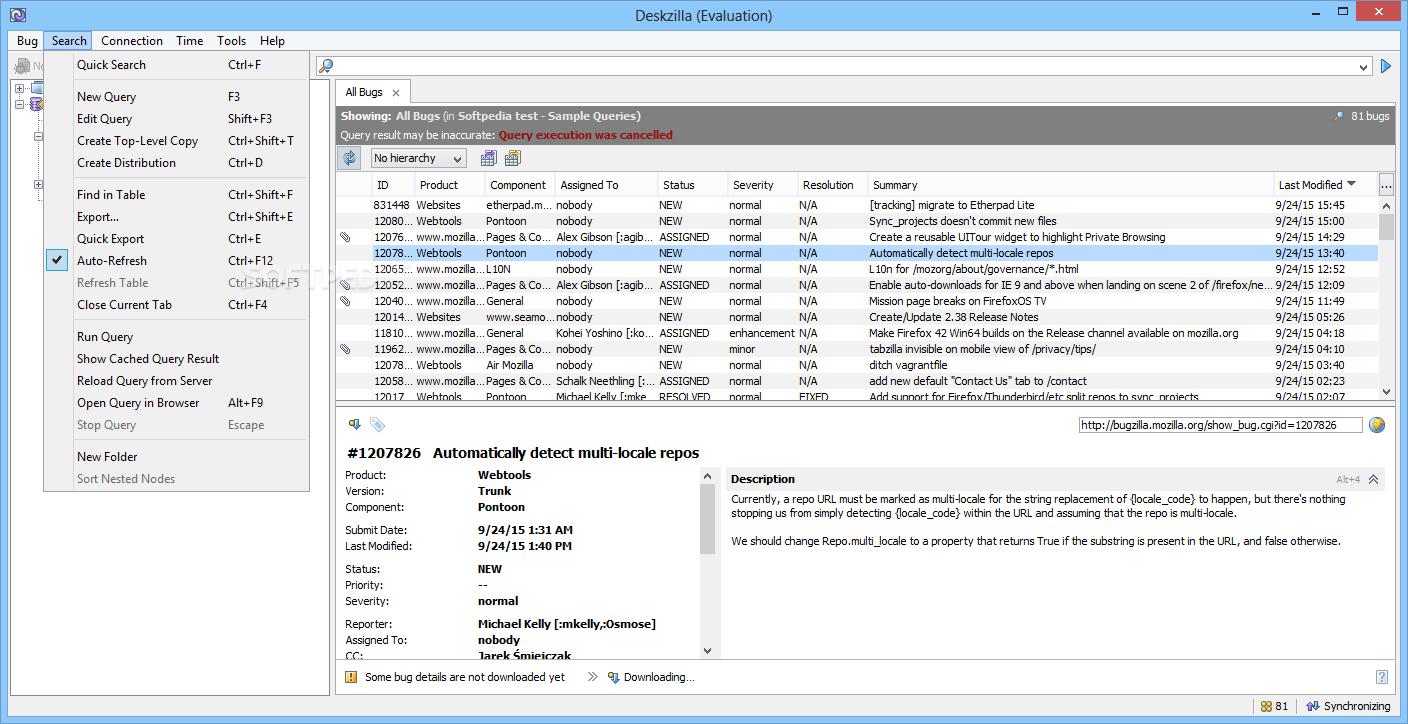Sort by the Summary column header
The image size is (1408, 724).
(1070, 185)
